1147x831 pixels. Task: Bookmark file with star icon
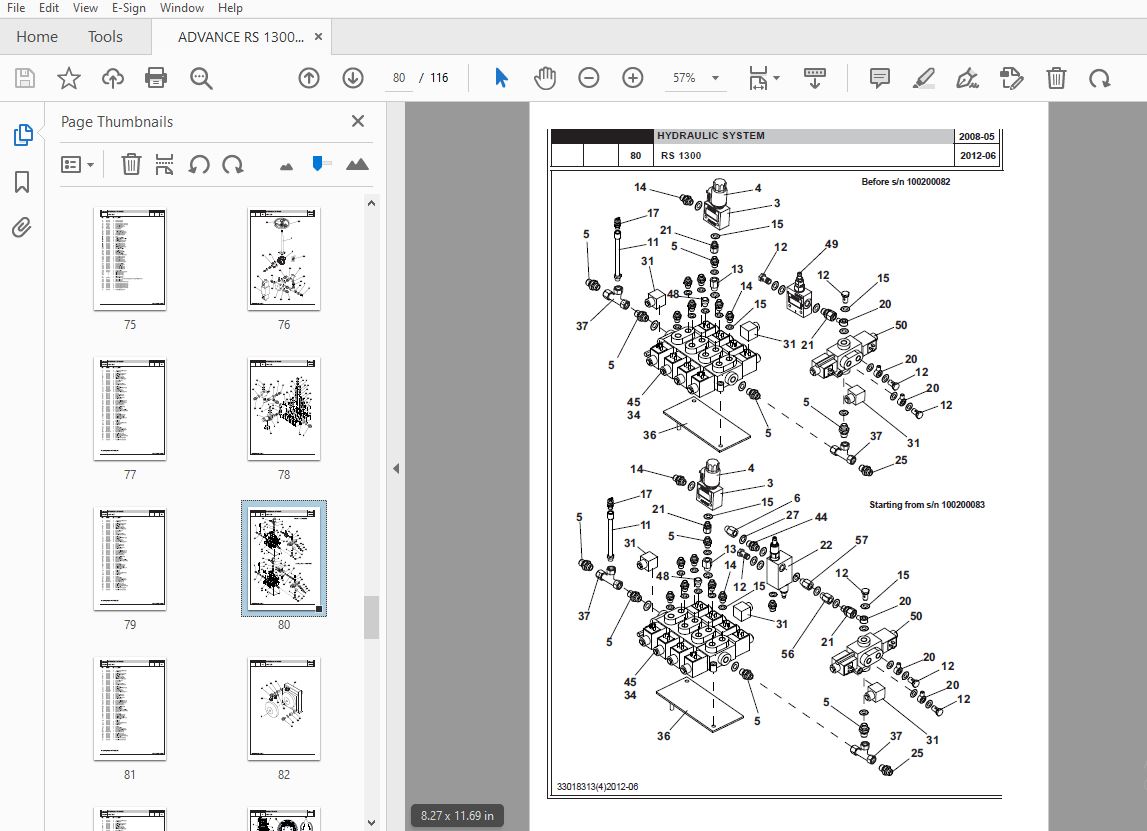[x=69, y=78]
